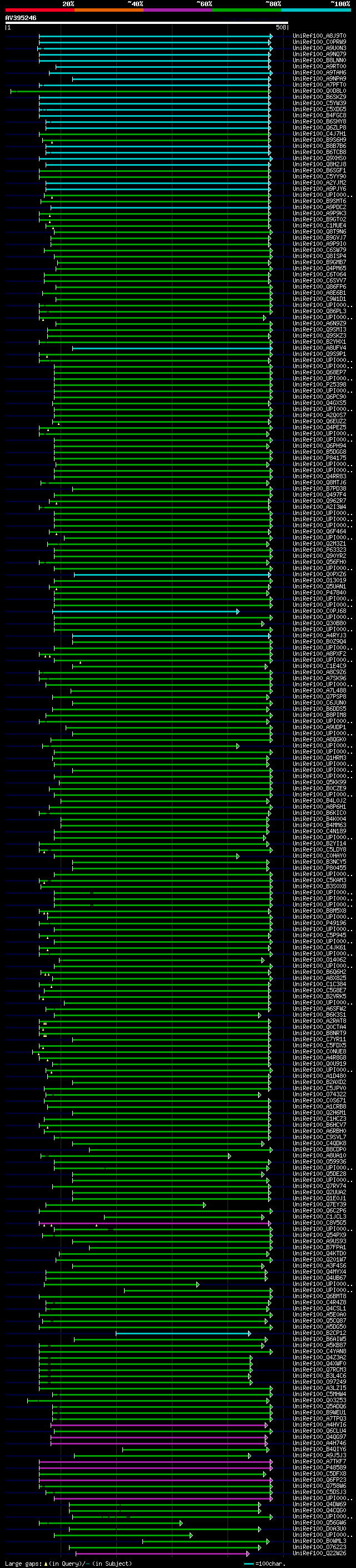Viewport: 356px width, 1568px height.
Task: Open hit UniRef100_A9TAH6
Action: coord(319,72)
